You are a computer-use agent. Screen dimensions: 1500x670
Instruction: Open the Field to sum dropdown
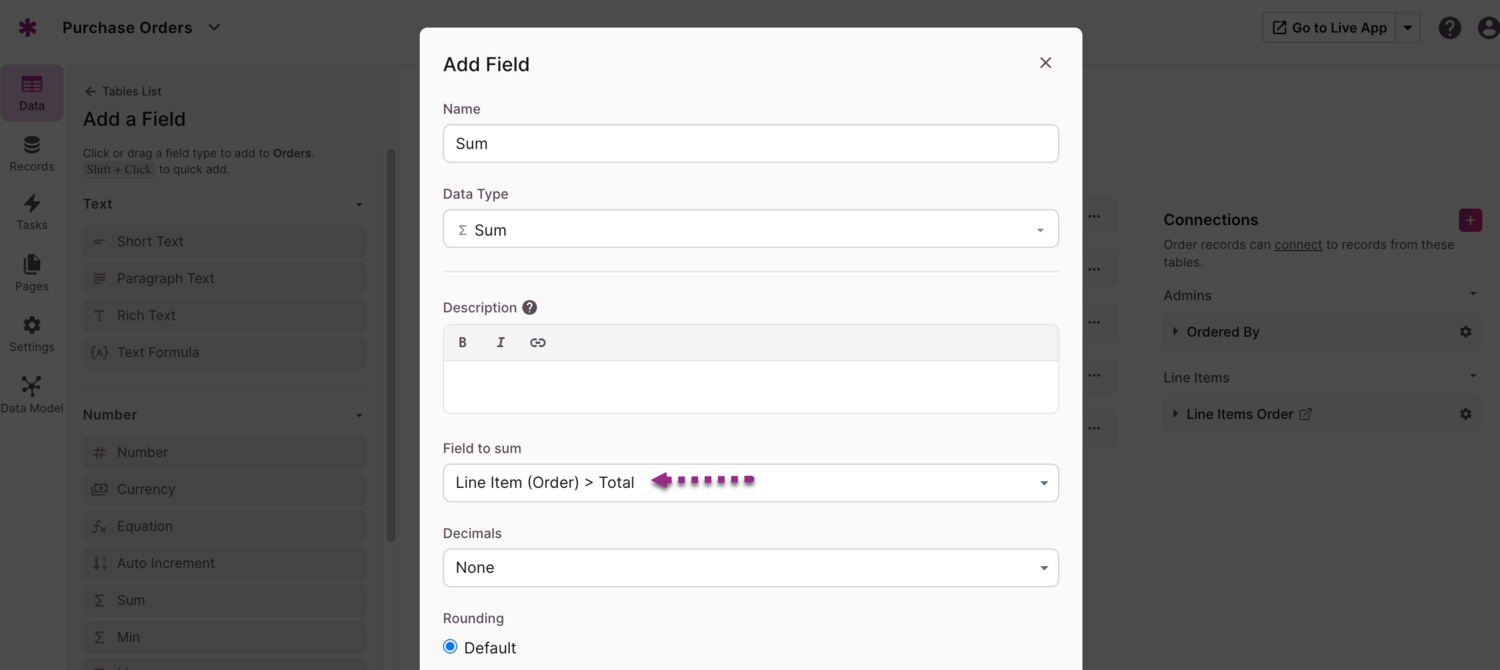750,483
